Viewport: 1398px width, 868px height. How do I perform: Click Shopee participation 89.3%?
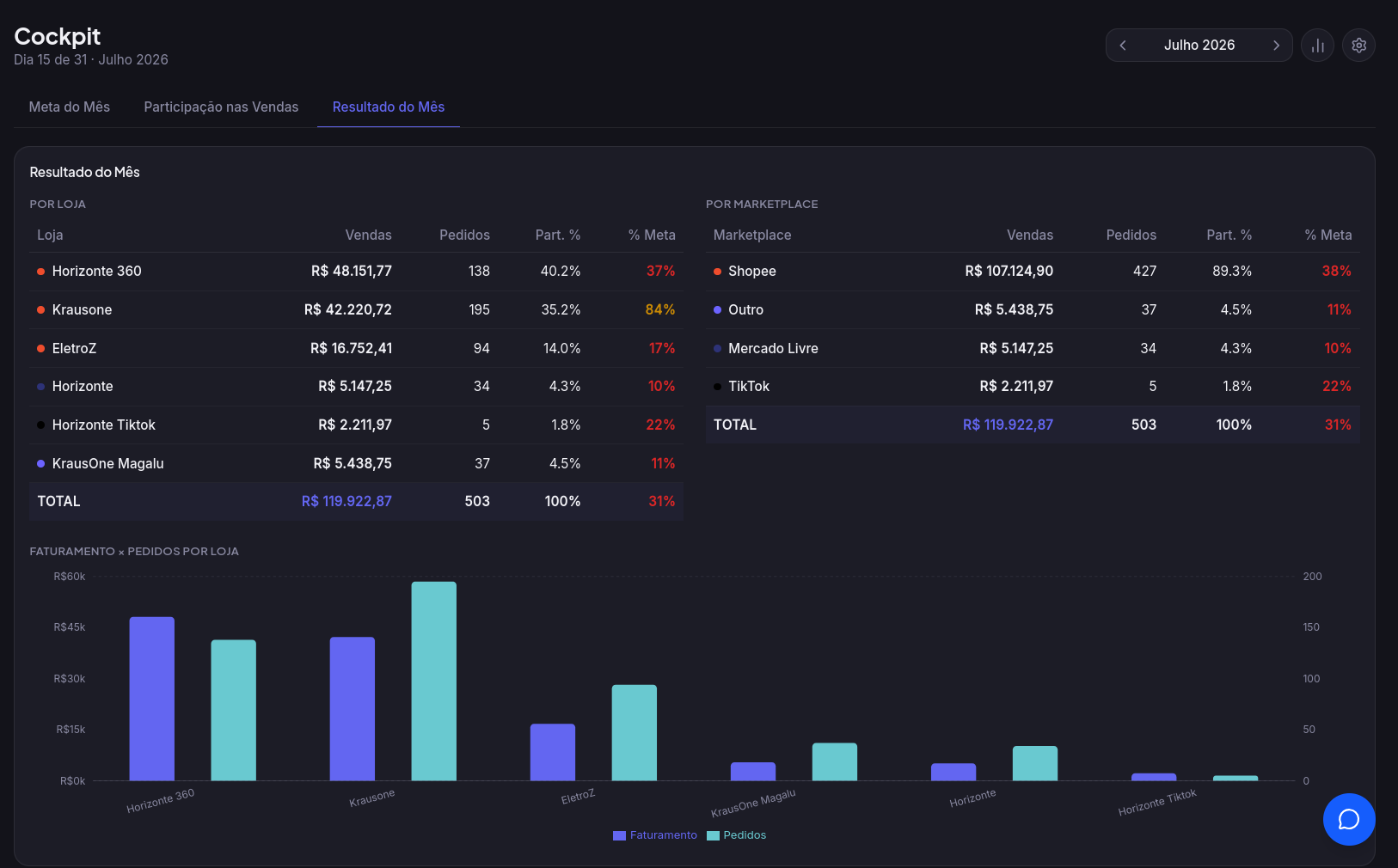(x=1232, y=272)
